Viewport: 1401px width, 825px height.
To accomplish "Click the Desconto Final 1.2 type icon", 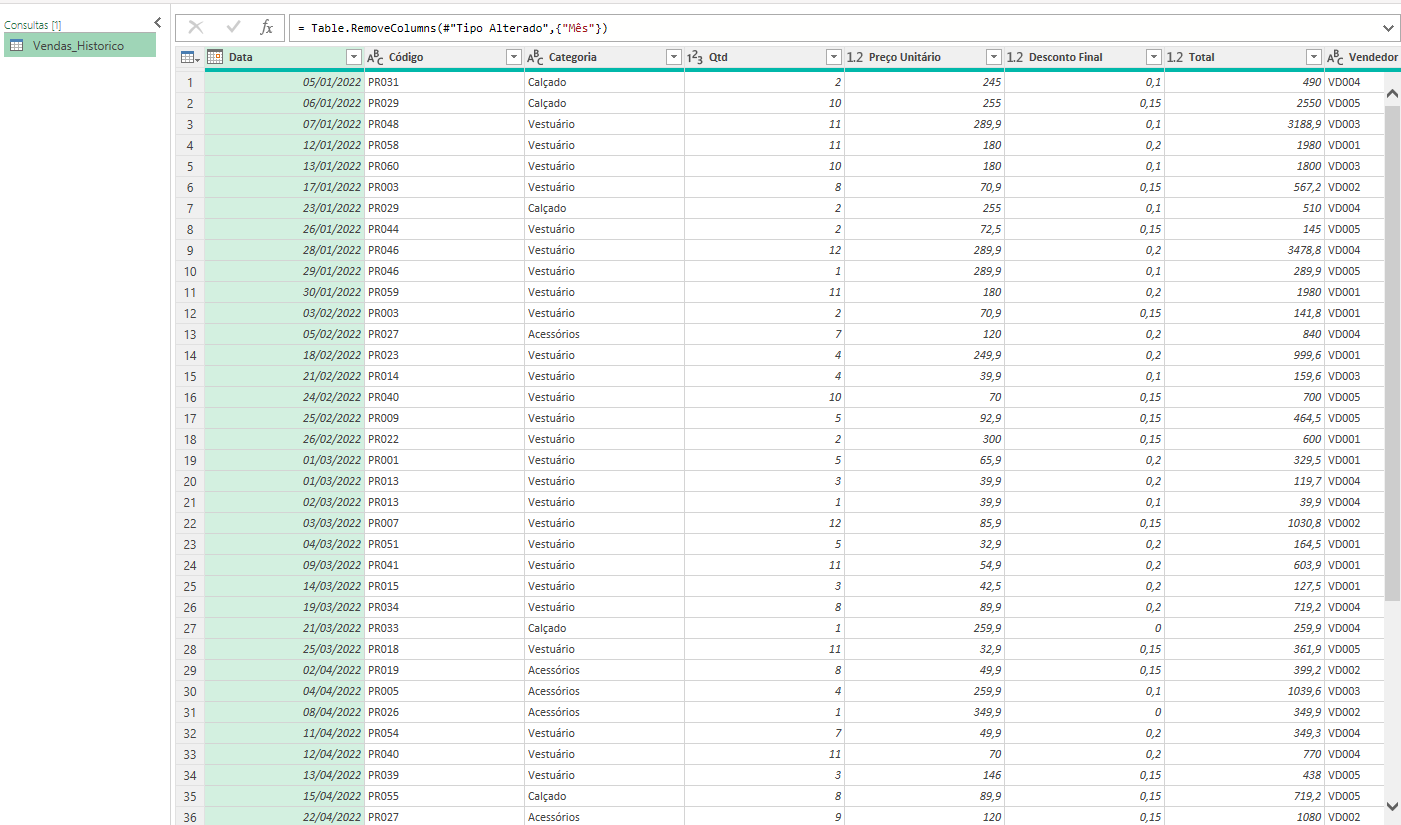I will (x=1015, y=57).
